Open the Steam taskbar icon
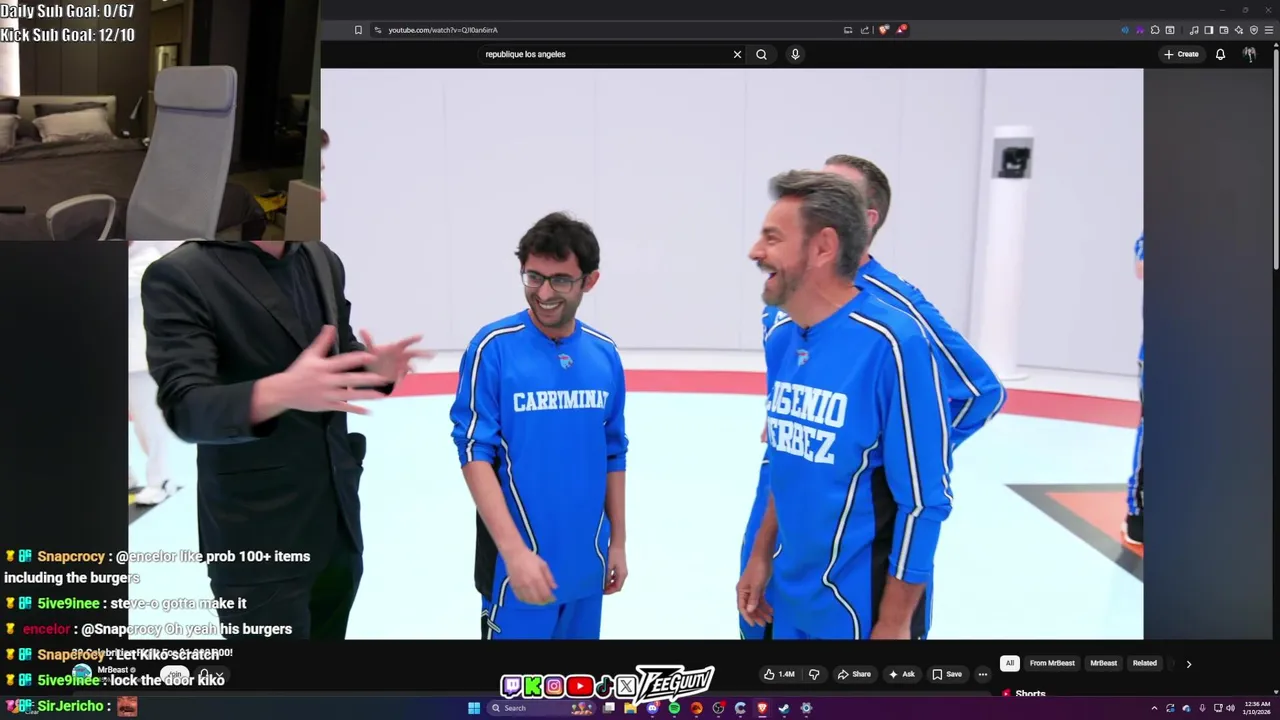Screen dimensions: 1280x720 (783, 708)
